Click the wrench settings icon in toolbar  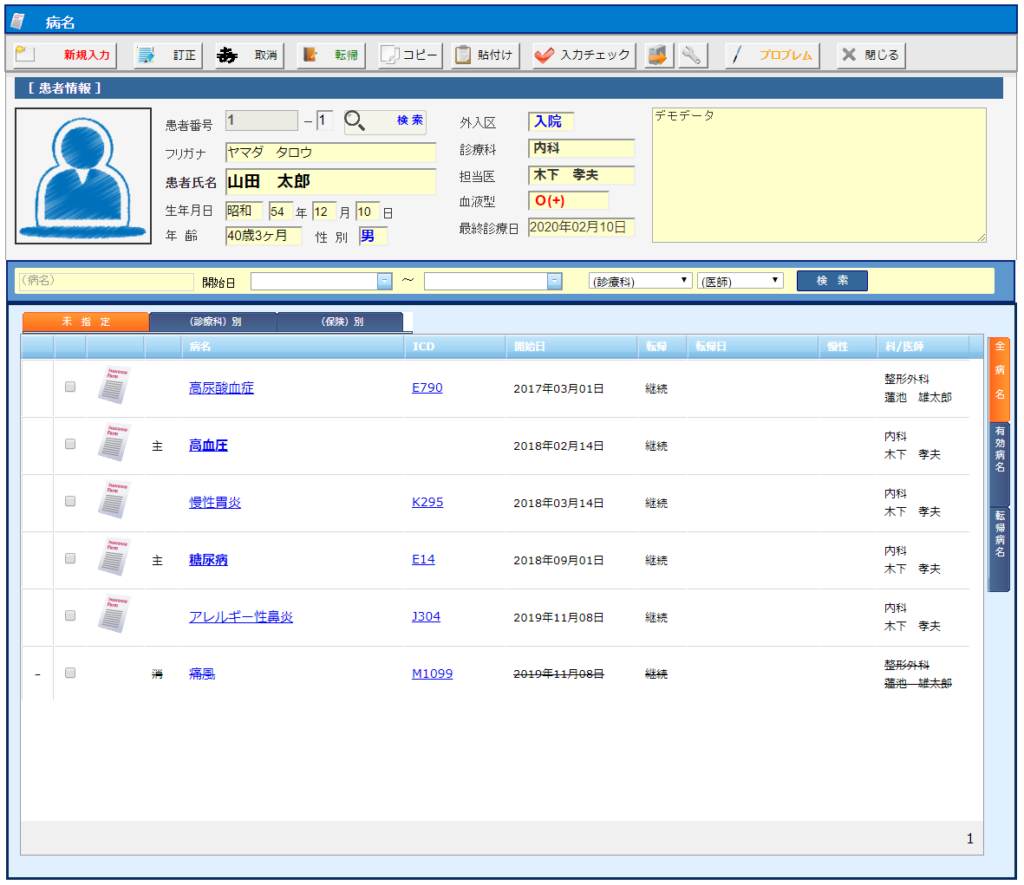pyautogui.click(x=690, y=55)
